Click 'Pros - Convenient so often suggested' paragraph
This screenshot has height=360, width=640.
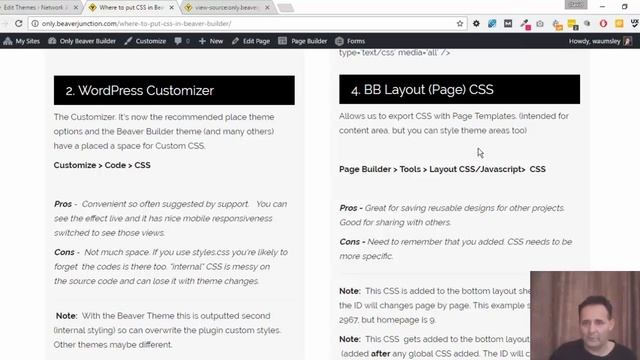[x=171, y=218]
